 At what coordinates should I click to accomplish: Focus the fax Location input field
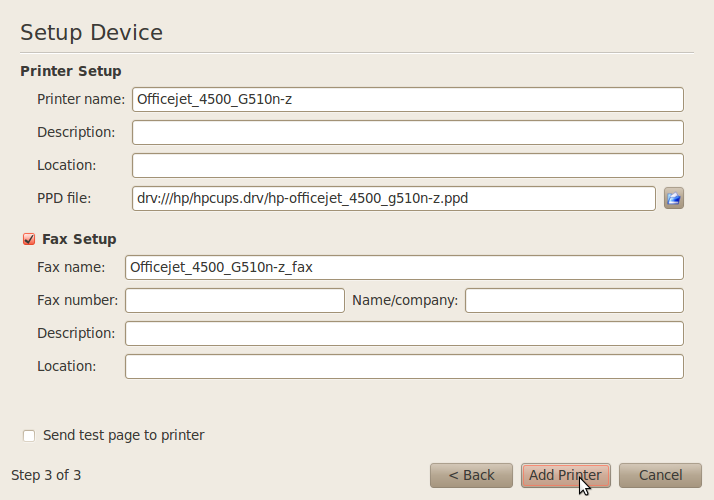[404, 366]
